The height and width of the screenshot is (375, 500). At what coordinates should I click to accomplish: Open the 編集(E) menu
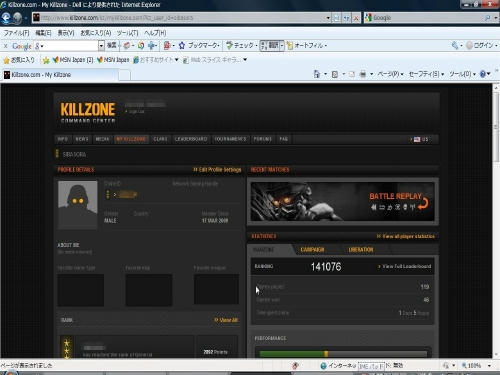pos(43,33)
